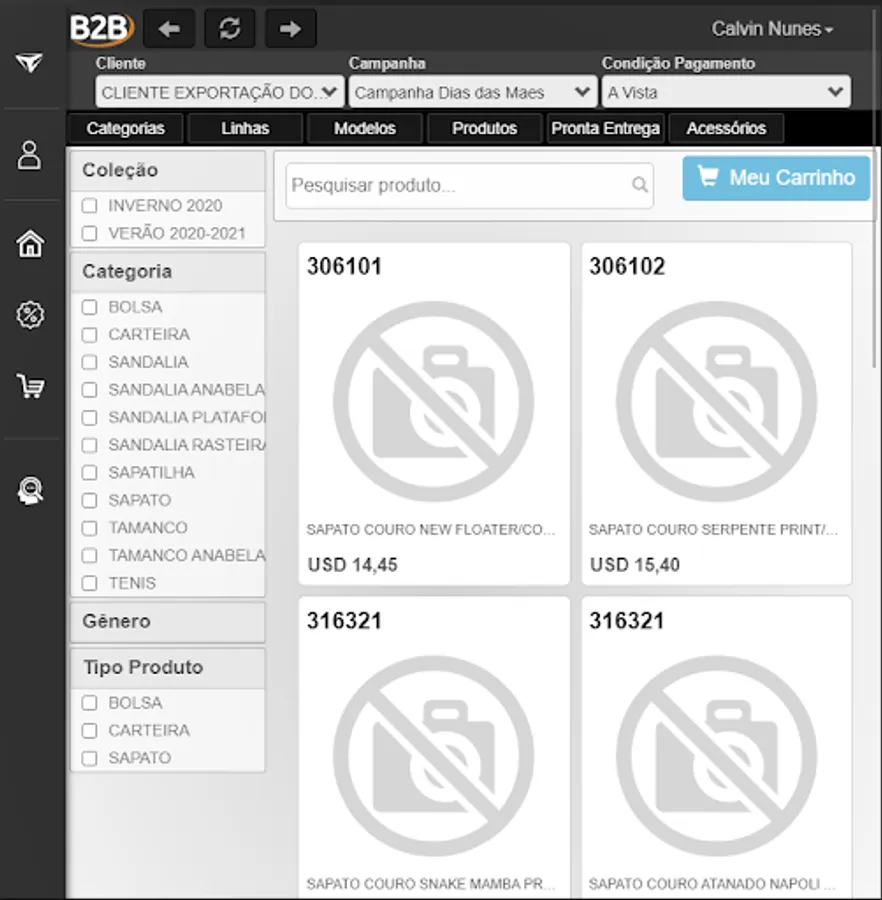Click the product 306102 placeholder image
The width and height of the screenshot is (882, 900).
point(717,401)
